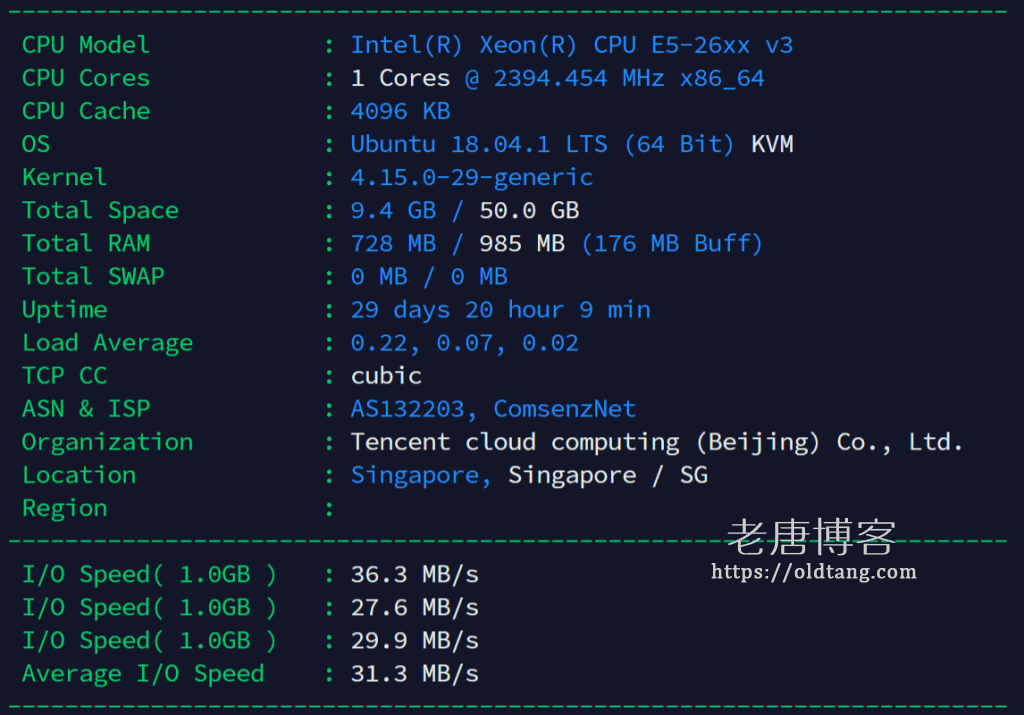Select '29 days 20 hour 9 min' uptime

pyautogui.click(x=500, y=310)
